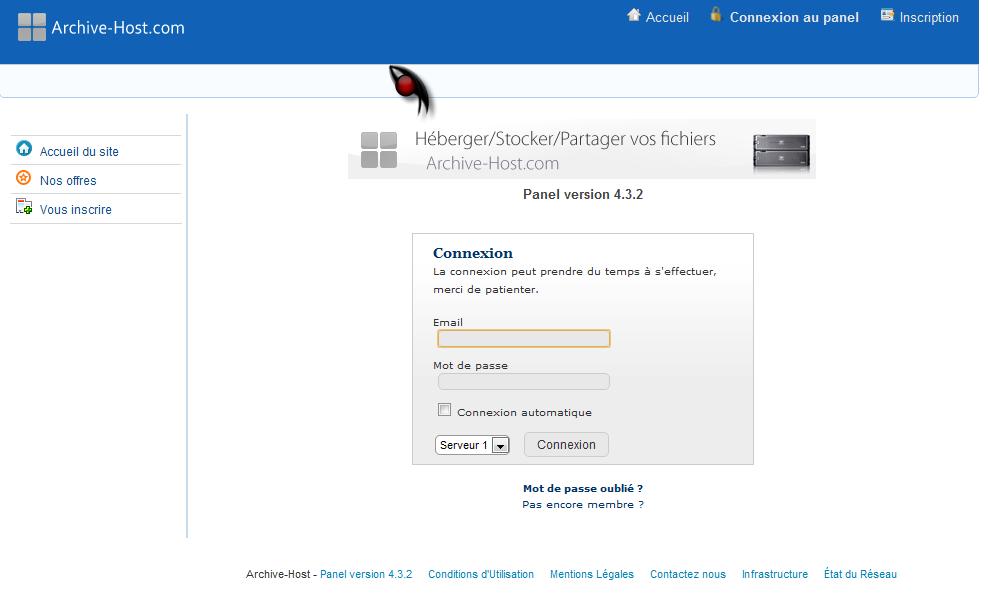This screenshot has height=597, width=988.
Task: Open the Vous inscrire sidebar link
Action: click(x=76, y=209)
